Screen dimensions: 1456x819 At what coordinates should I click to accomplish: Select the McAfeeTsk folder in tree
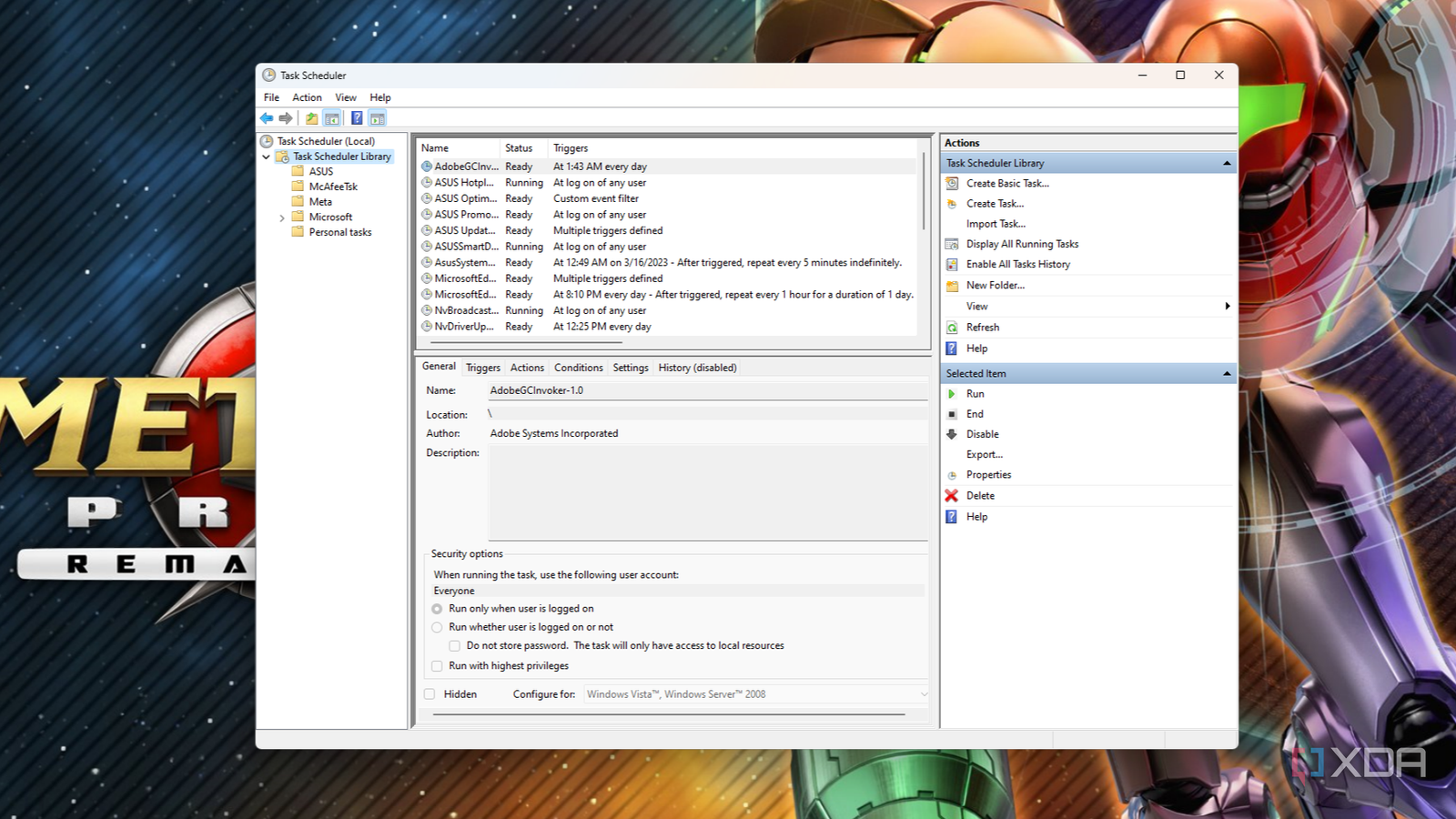coord(333,187)
